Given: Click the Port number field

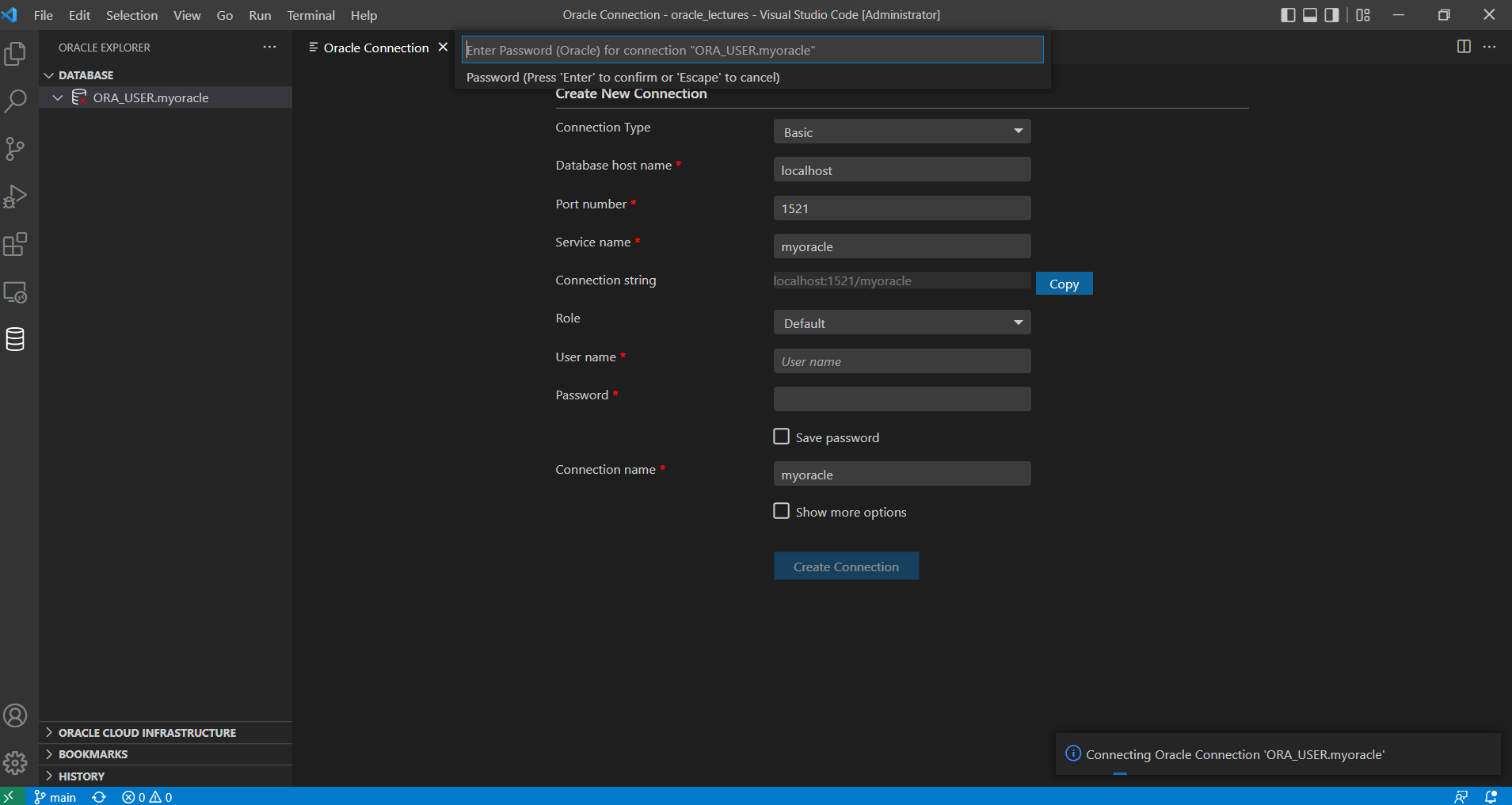Looking at the screenshot, I should point(902,208).
